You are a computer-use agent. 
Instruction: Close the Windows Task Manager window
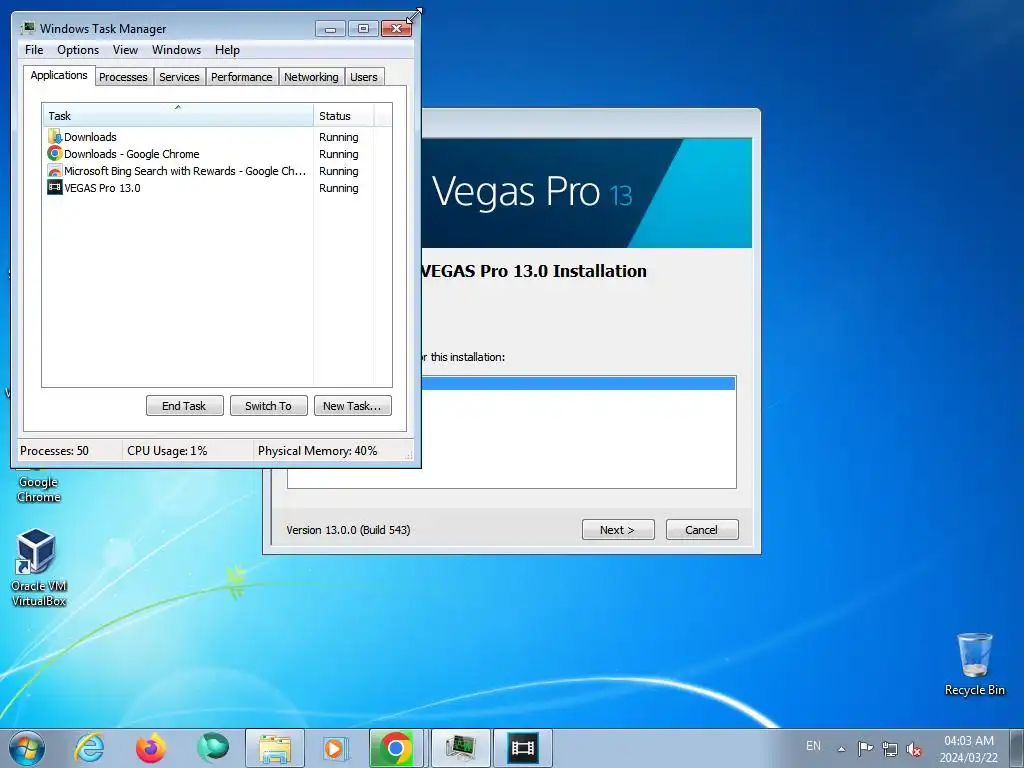pos(396,29)
